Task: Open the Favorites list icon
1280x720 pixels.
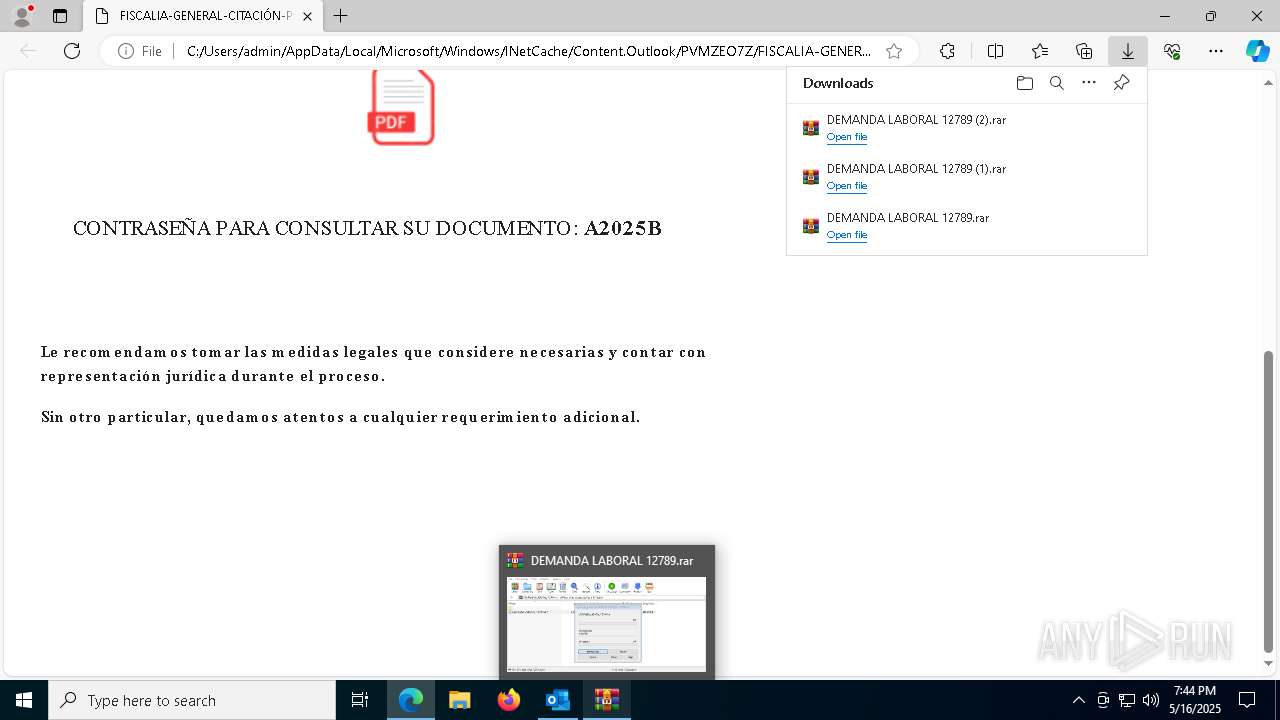Action: click(1040, 51)
